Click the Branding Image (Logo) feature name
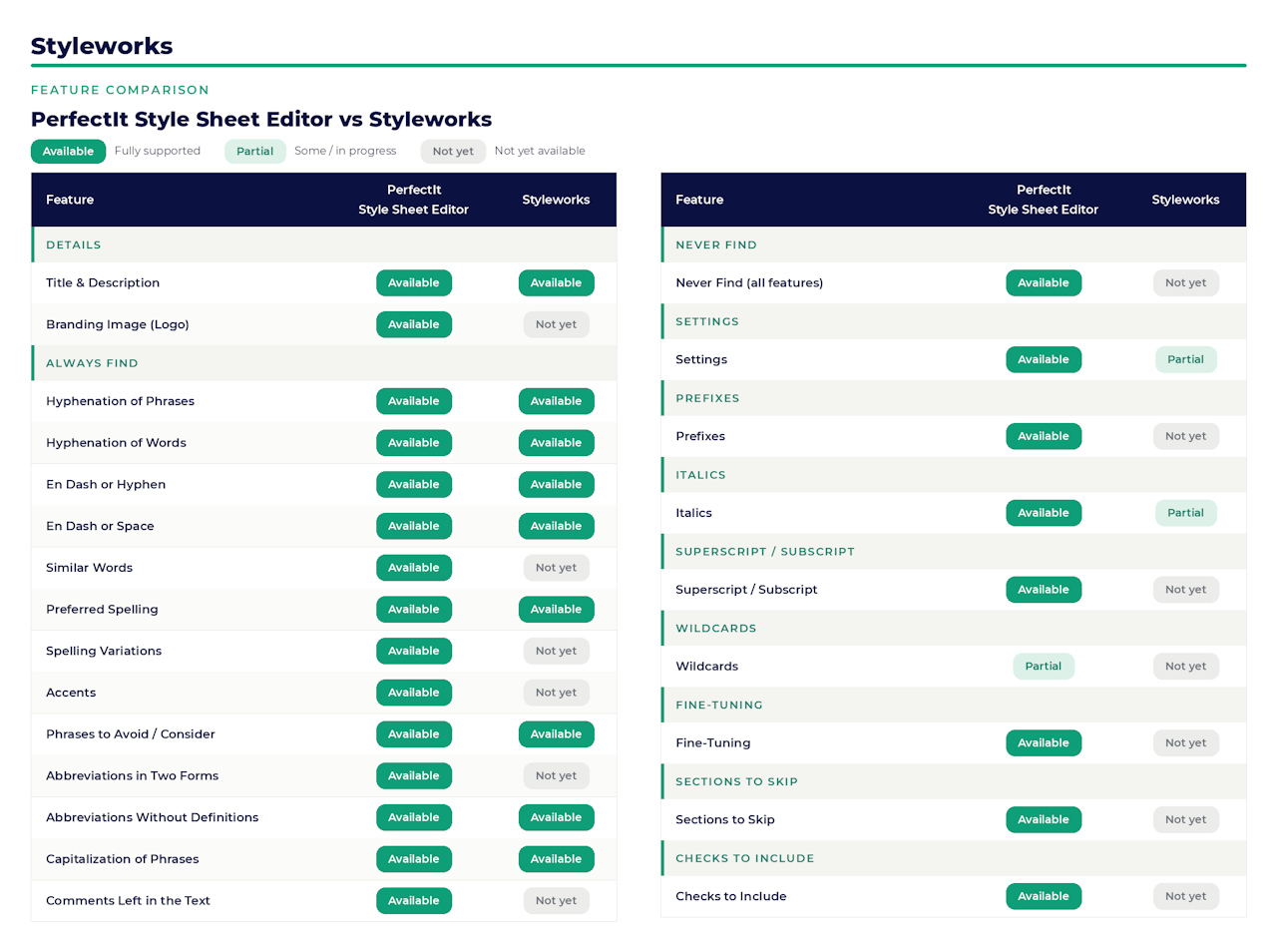The image size is (1277, 952). click(118, 324)
